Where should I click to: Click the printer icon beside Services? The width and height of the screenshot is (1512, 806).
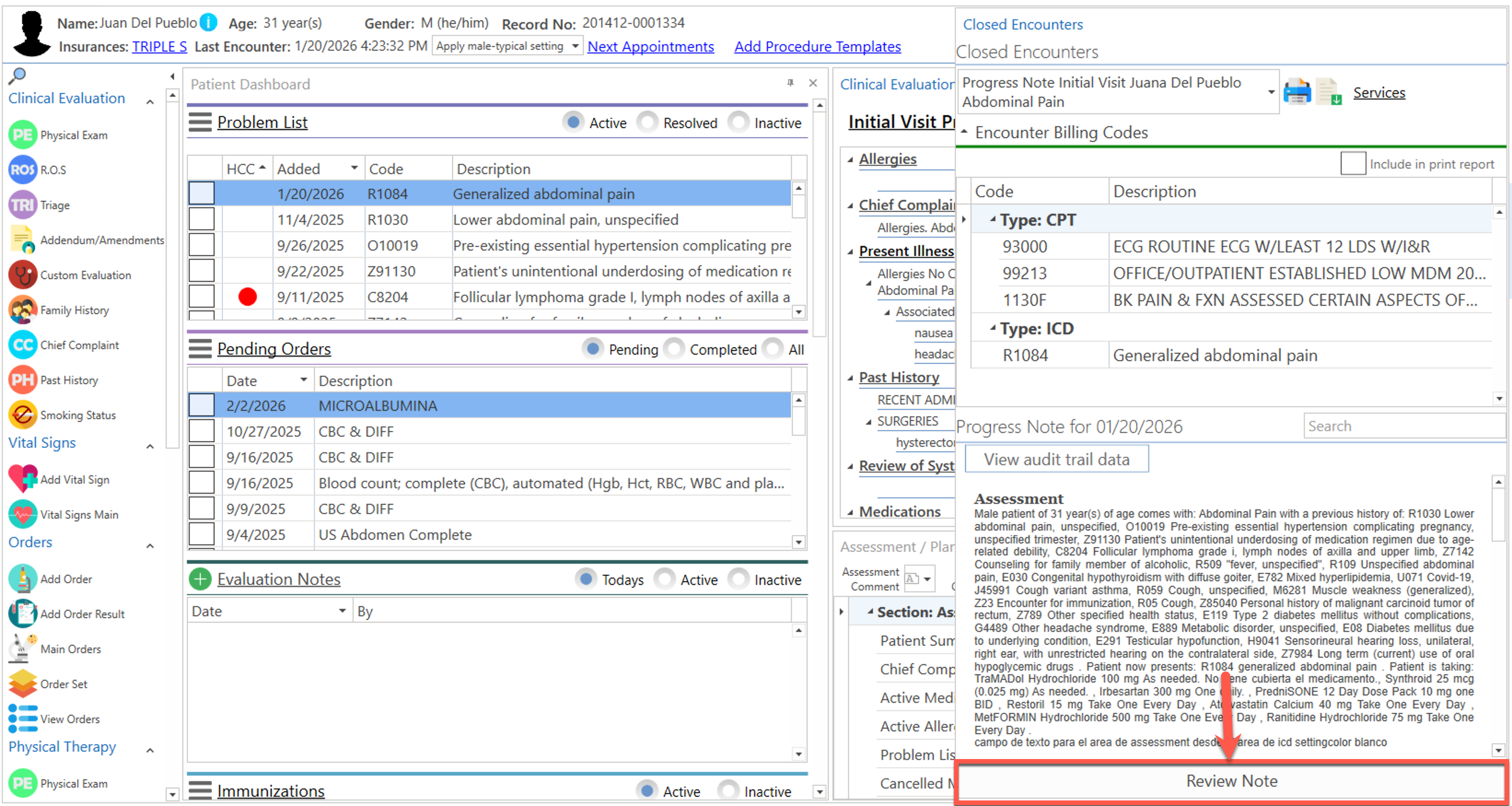point(1297,92)
